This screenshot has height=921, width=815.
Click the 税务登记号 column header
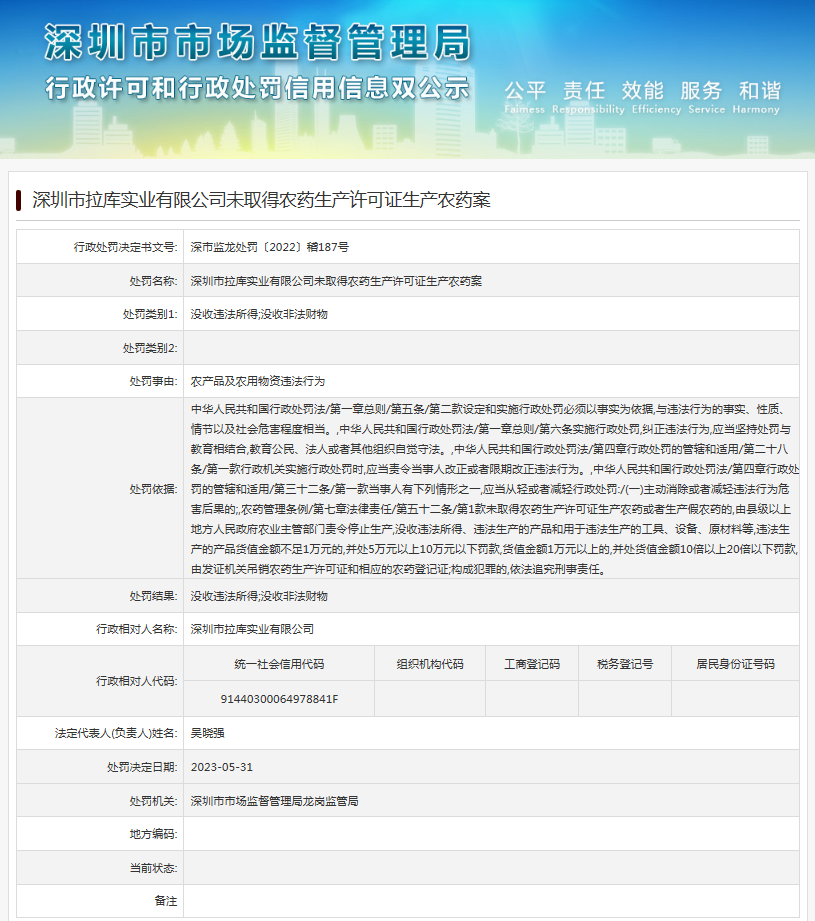(625, 664)
